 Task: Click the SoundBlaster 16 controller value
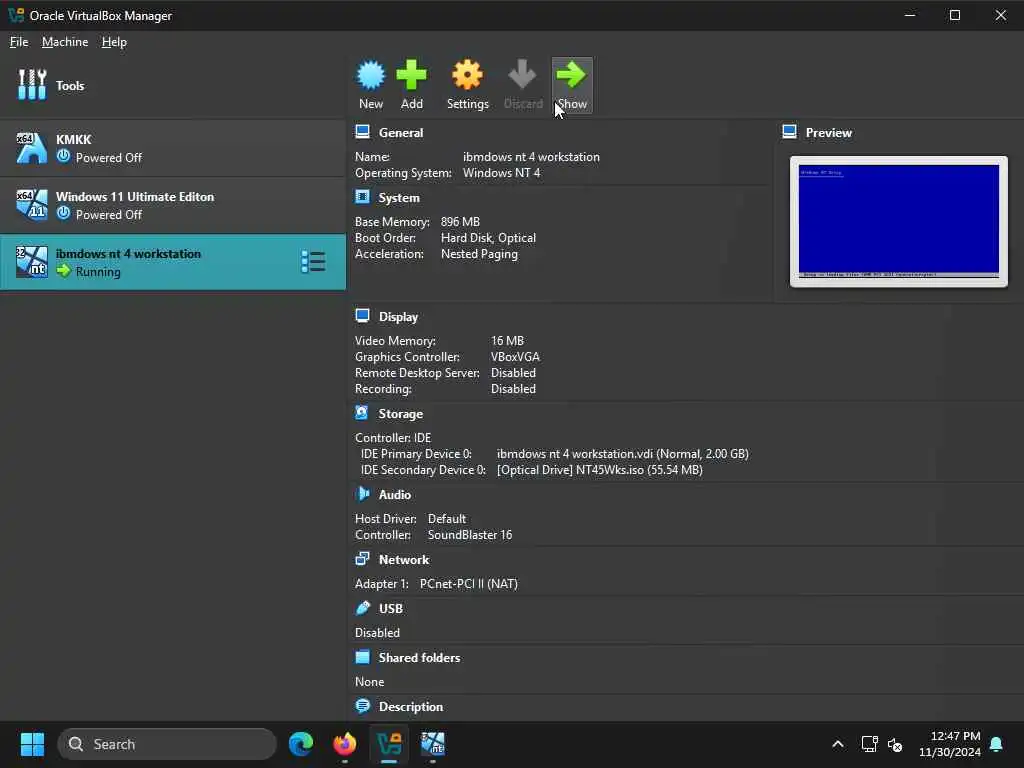tap(470, 535)
